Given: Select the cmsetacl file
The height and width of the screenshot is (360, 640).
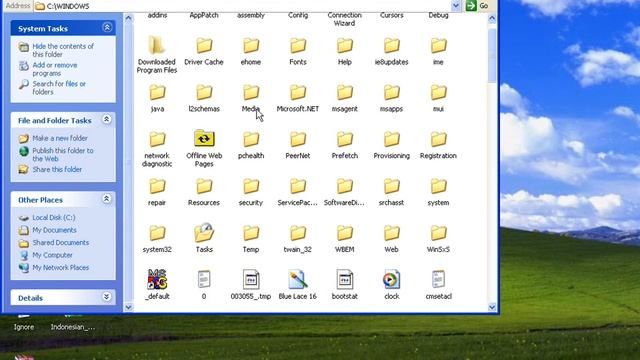Looking at the screenshot, I should 438,285.
